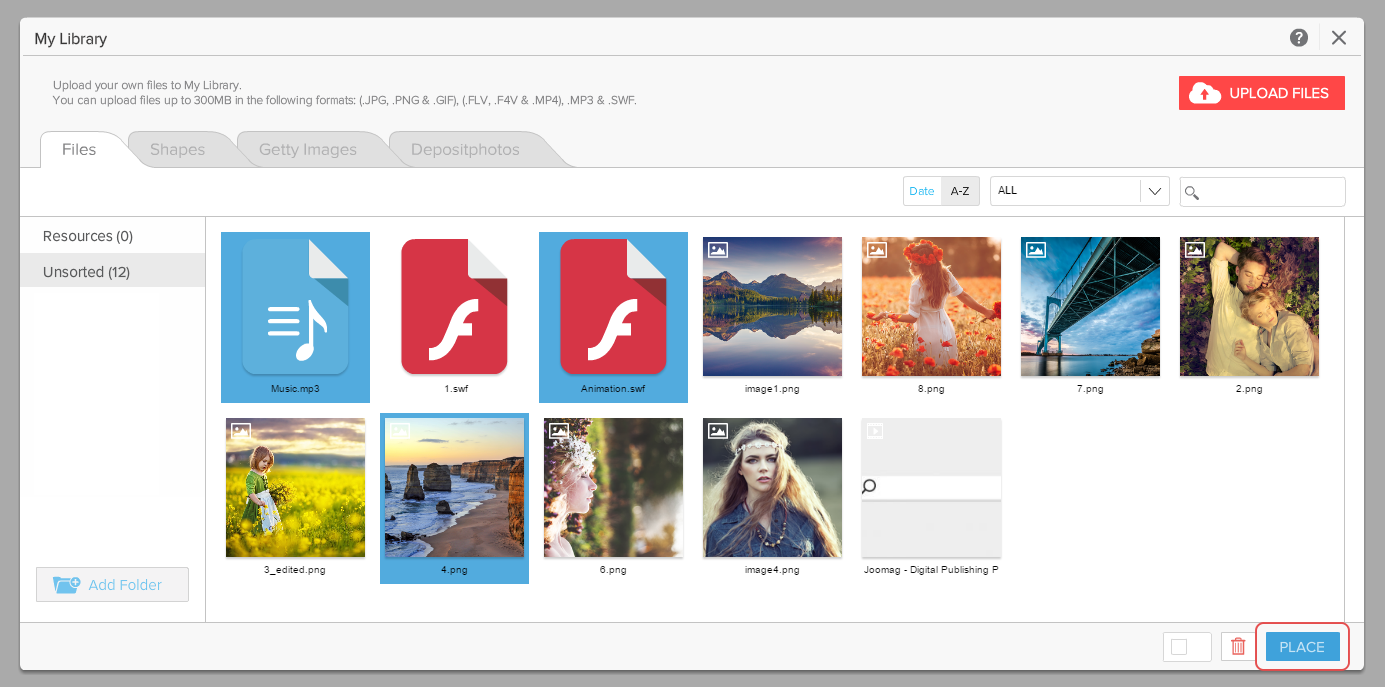Open the Depositphotos tab
Image resolution: width=1385 pixels, height=687 pixels.
[x=465, y=150]
